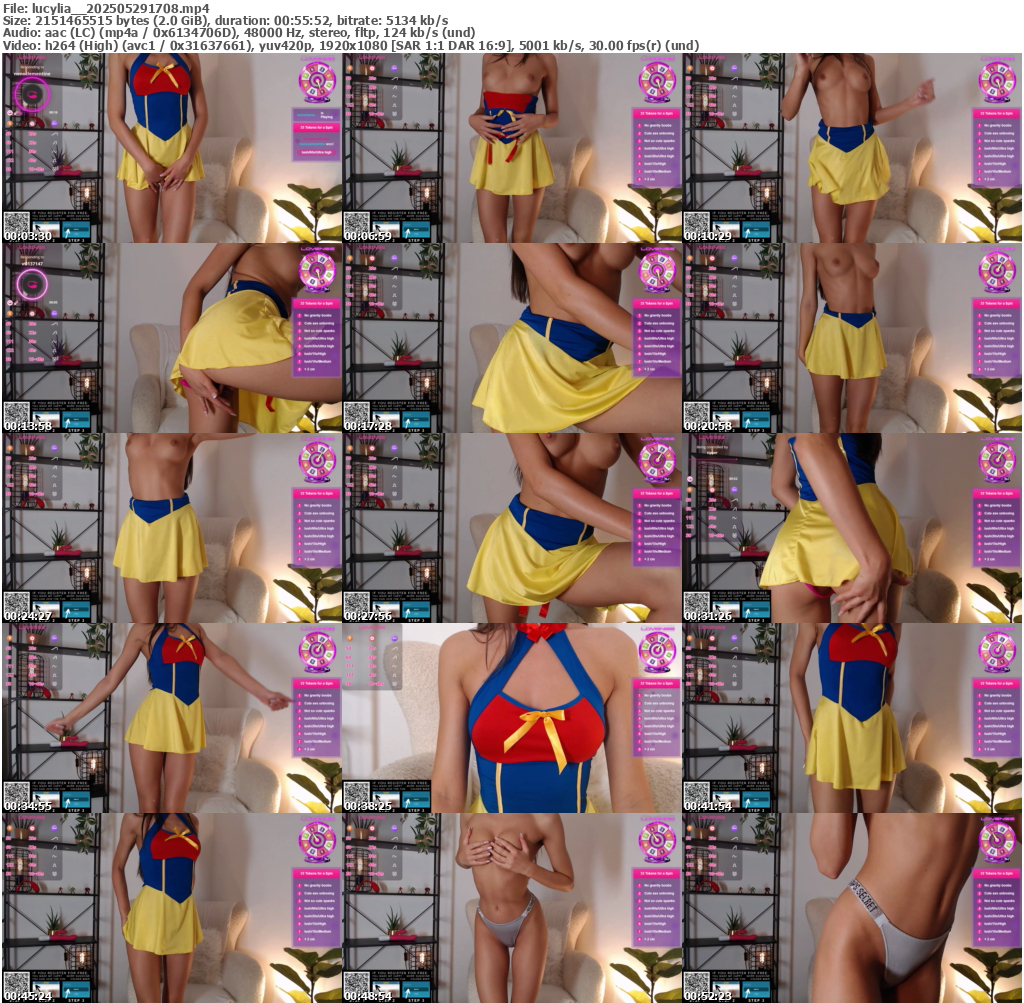Click the 'Tokens for a Spin' banner at 00:41:54
Screen dimensions: 1024x1003
pos(997,683)
